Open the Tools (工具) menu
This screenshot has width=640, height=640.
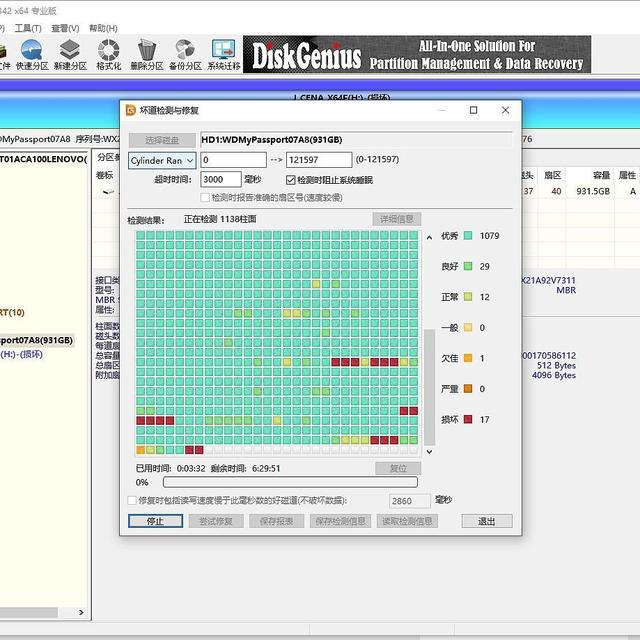28,28
